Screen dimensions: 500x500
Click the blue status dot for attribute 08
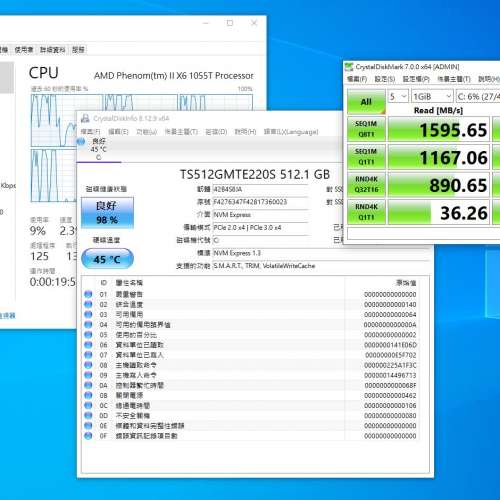[x=88, y=365]
